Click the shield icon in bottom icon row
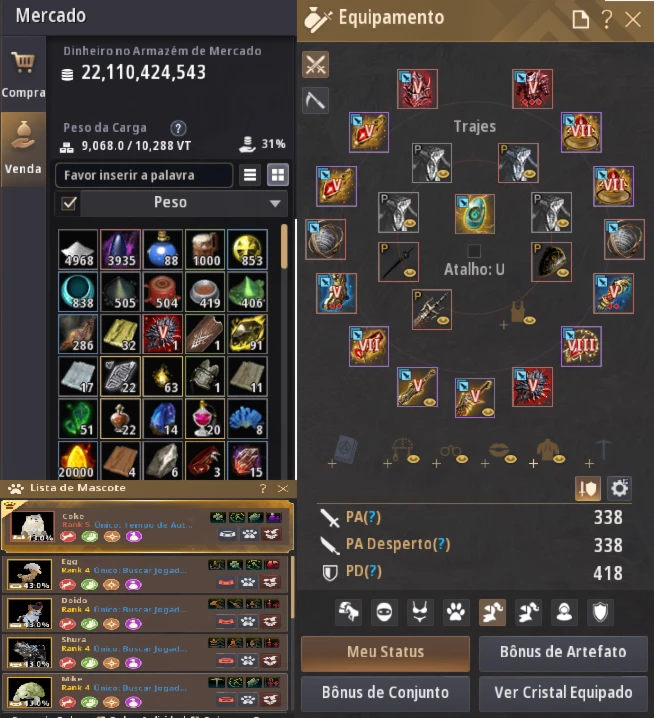 pos(600,612)
